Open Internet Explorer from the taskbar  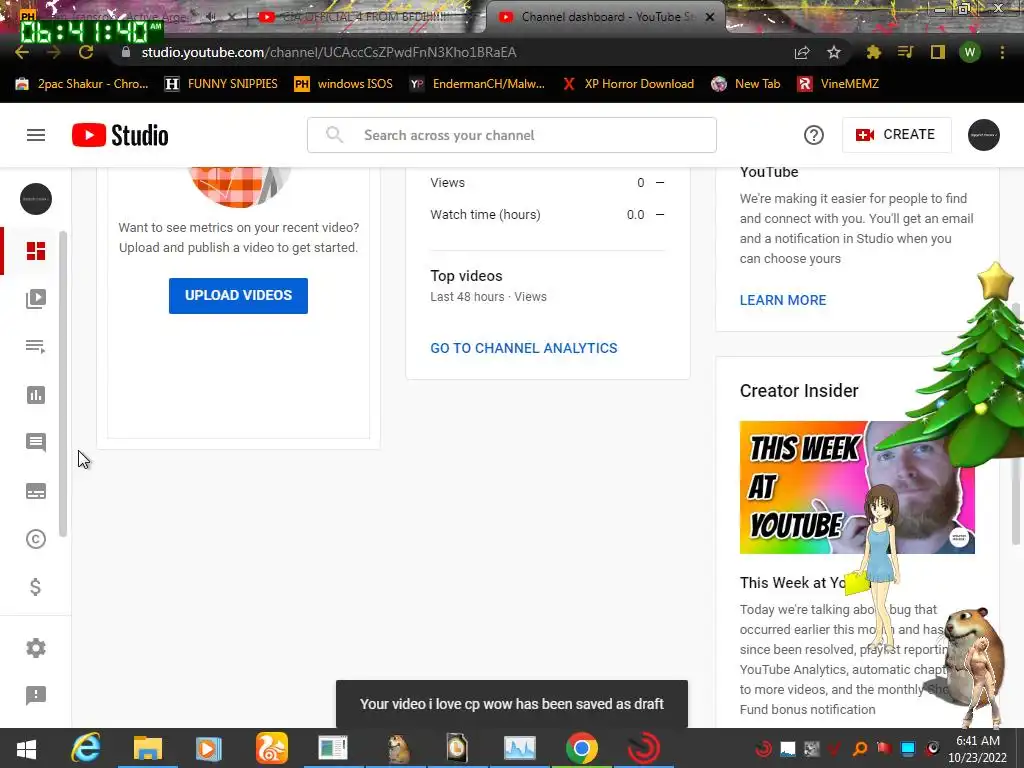[x=86, y=748]
